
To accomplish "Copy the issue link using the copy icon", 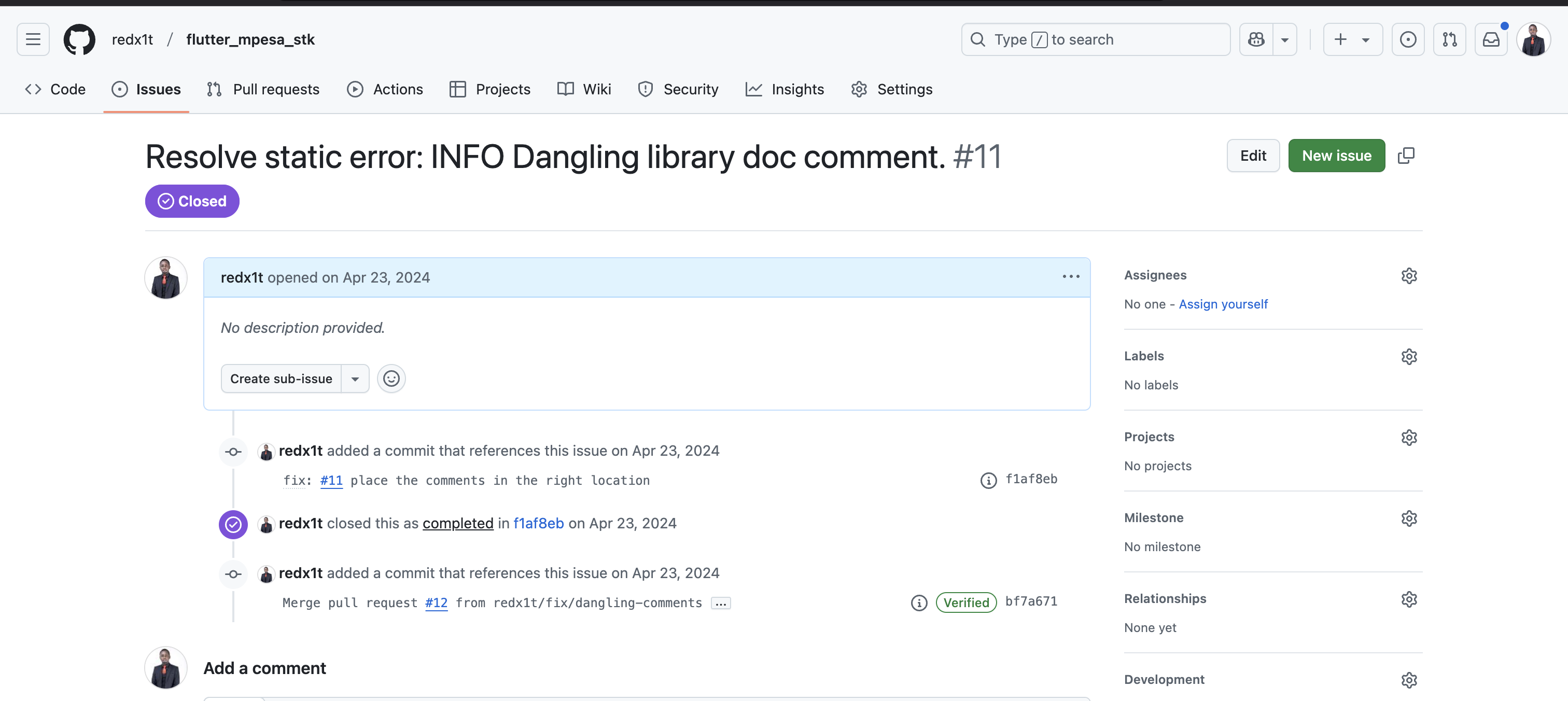I will tap(1406, 155).
